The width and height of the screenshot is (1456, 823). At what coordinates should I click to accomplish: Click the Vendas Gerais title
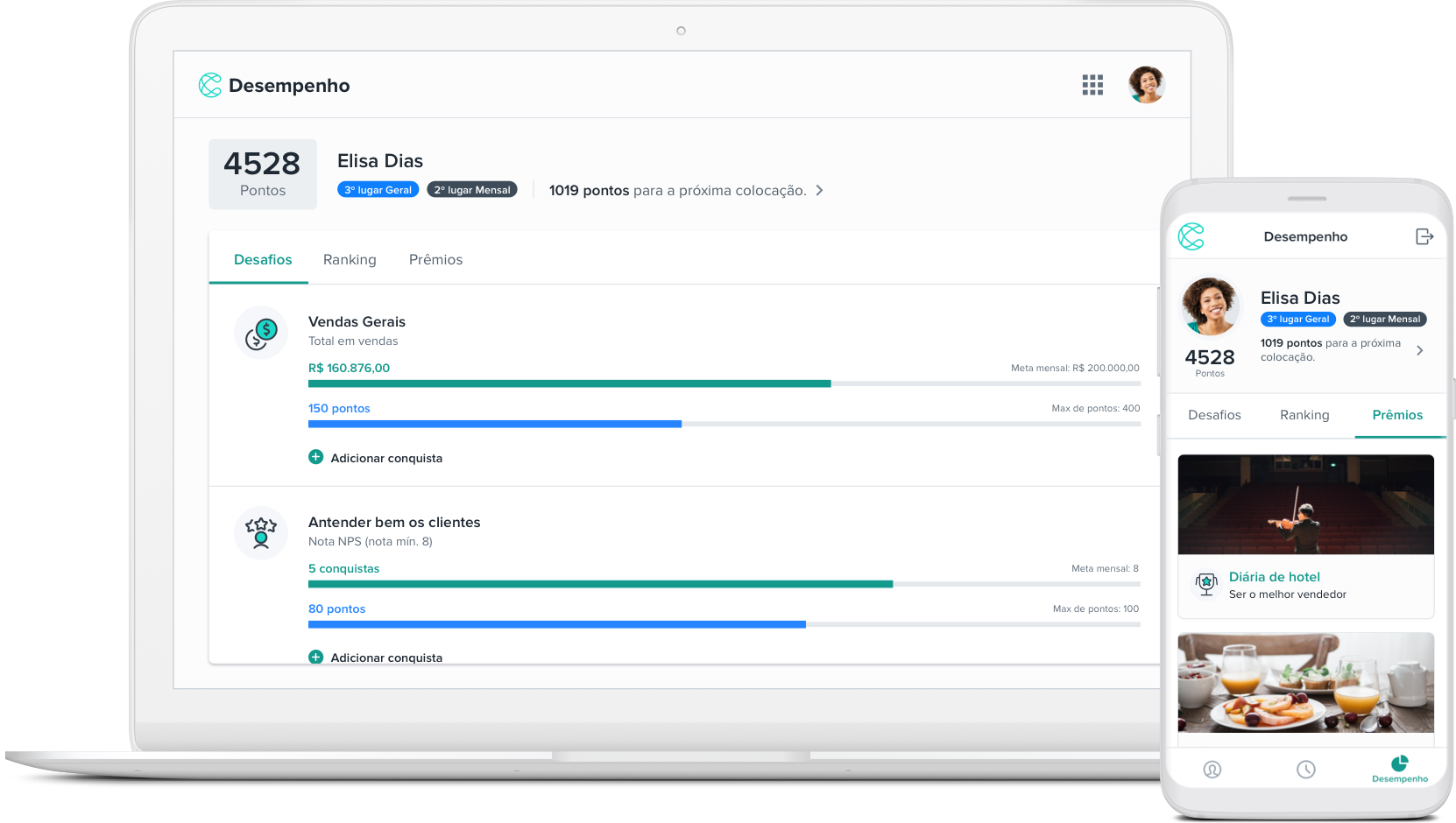pyautogui.click(x=357, y=321)
